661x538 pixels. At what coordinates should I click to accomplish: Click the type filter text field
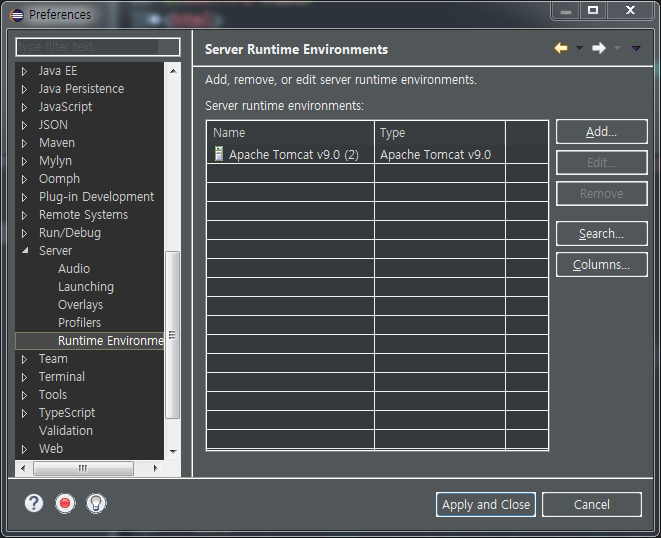pos(98,47)
